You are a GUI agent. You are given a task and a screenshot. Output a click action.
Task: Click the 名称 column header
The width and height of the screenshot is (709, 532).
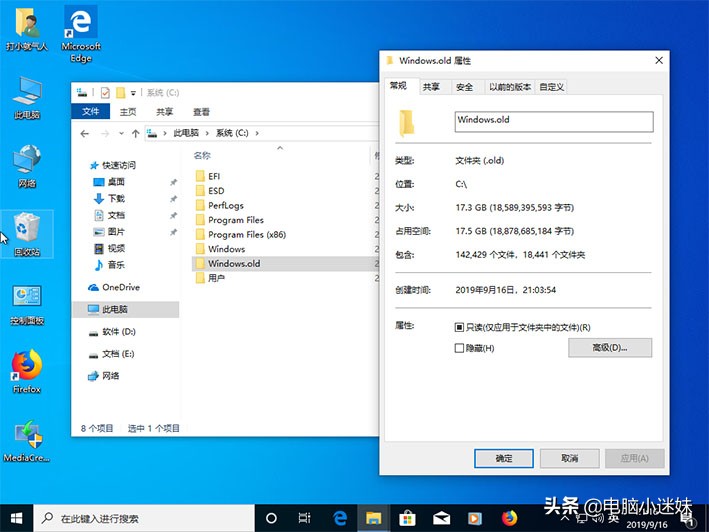click(x=202, y=155)
